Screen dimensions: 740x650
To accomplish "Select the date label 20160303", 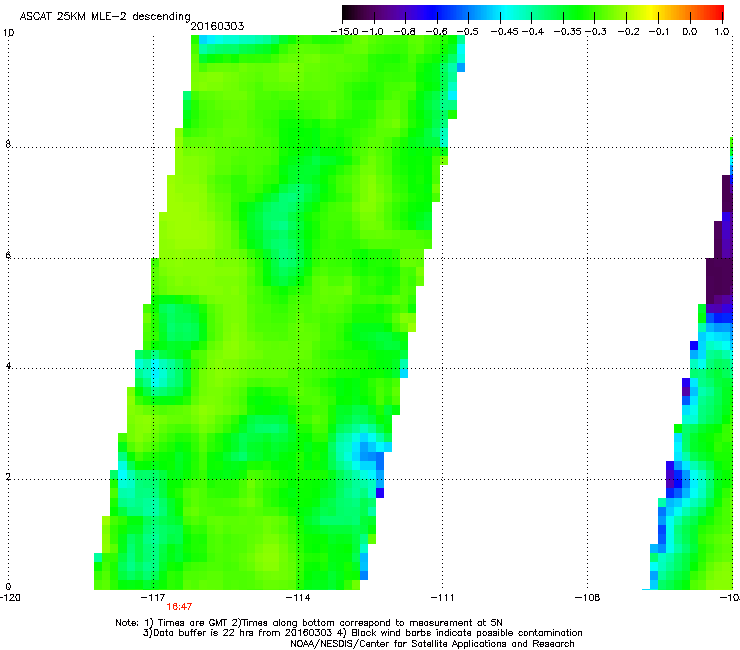I will pyautogui.click(x=217, y=26).
